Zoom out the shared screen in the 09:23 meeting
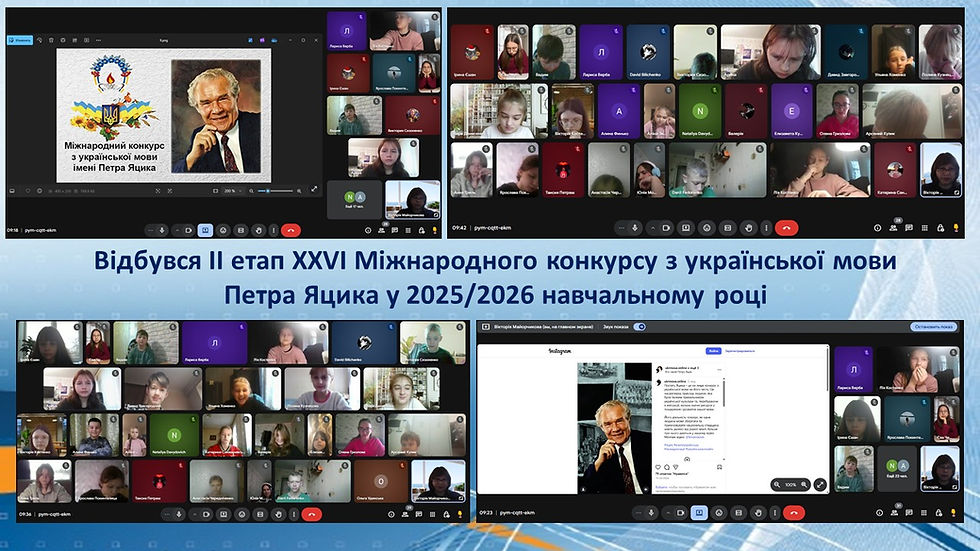The width and height of the screenshot is (980, 551). 777,484
